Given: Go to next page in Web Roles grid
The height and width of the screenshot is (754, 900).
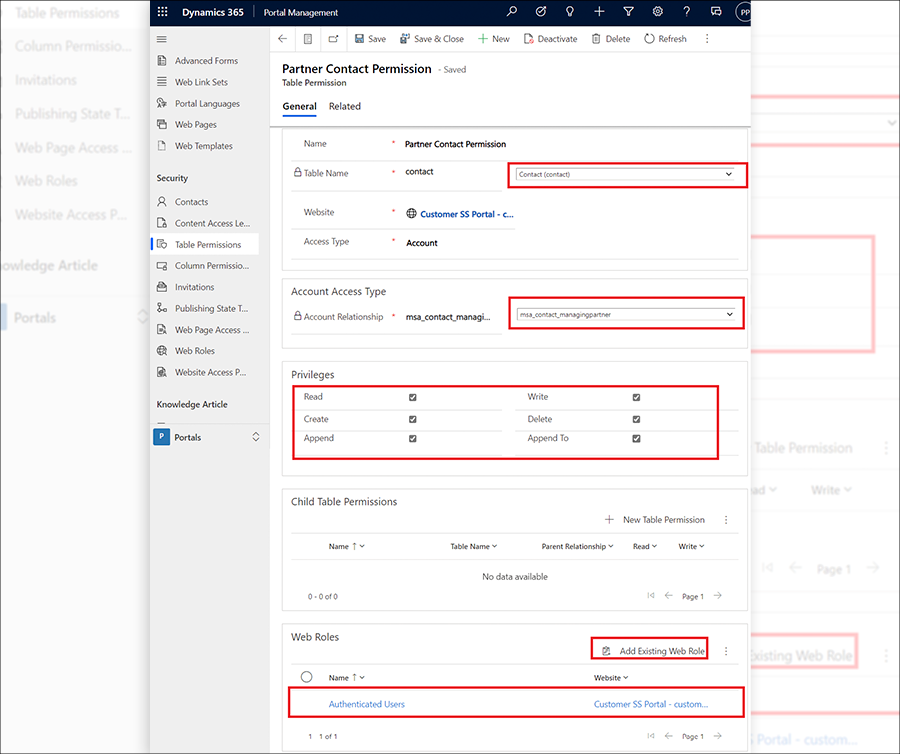Looking at the screenshot, I should click(717, 736).
